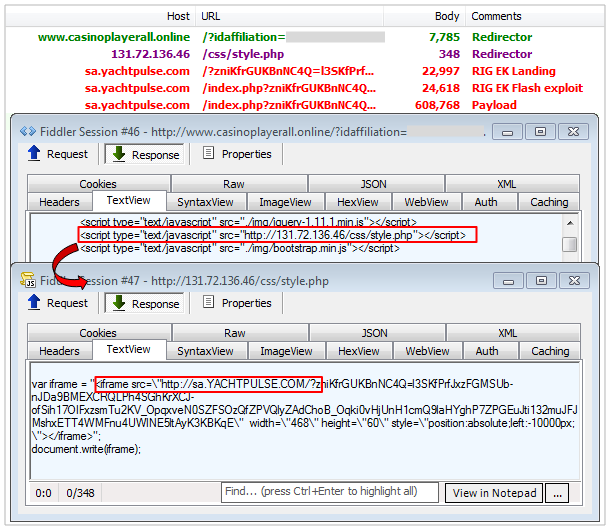
Task: Click the Request tab in Session #47 window
Action: click(57, 303)
